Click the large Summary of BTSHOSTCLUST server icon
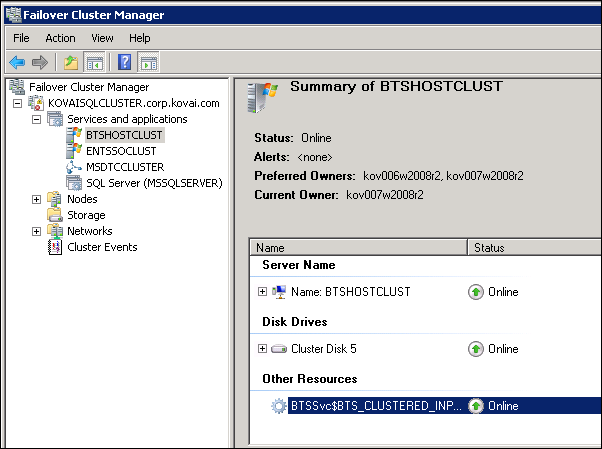The height and width of the screenshot is (449, 602). coord(263,97)
